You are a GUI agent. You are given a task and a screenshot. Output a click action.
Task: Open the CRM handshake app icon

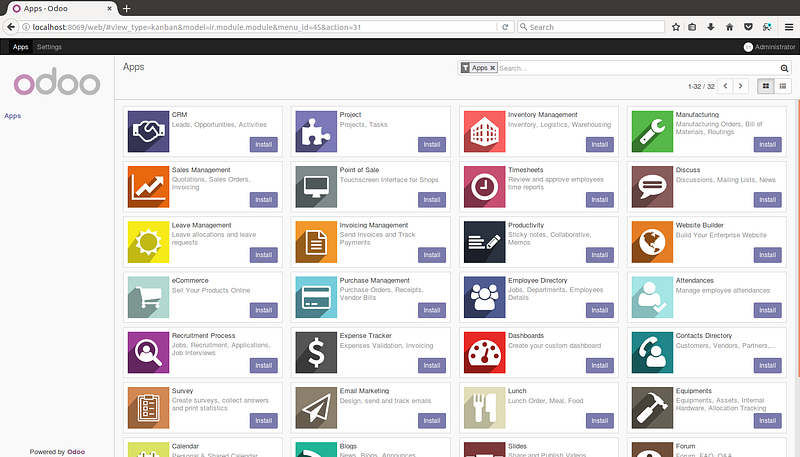coord(148,132)
